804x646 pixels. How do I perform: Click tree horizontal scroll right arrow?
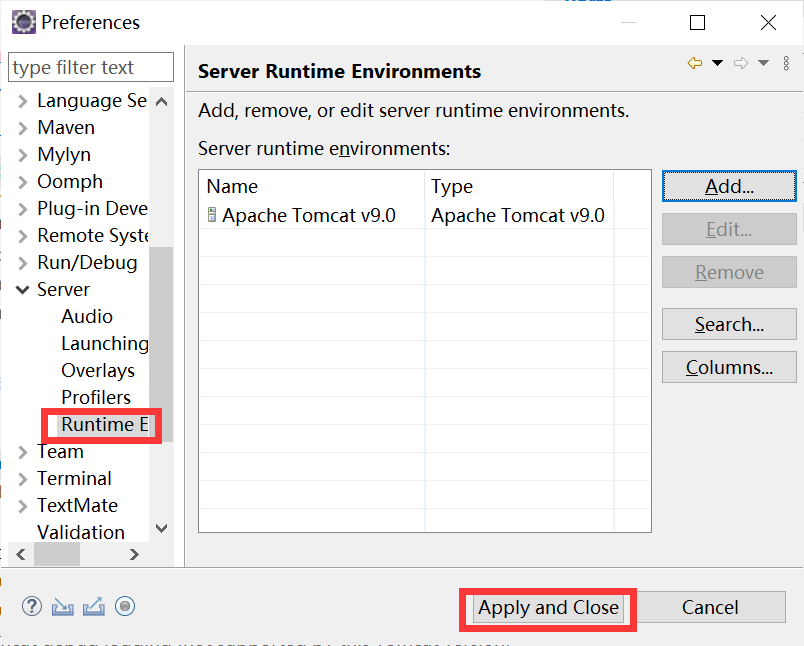(x=134, y=554)
